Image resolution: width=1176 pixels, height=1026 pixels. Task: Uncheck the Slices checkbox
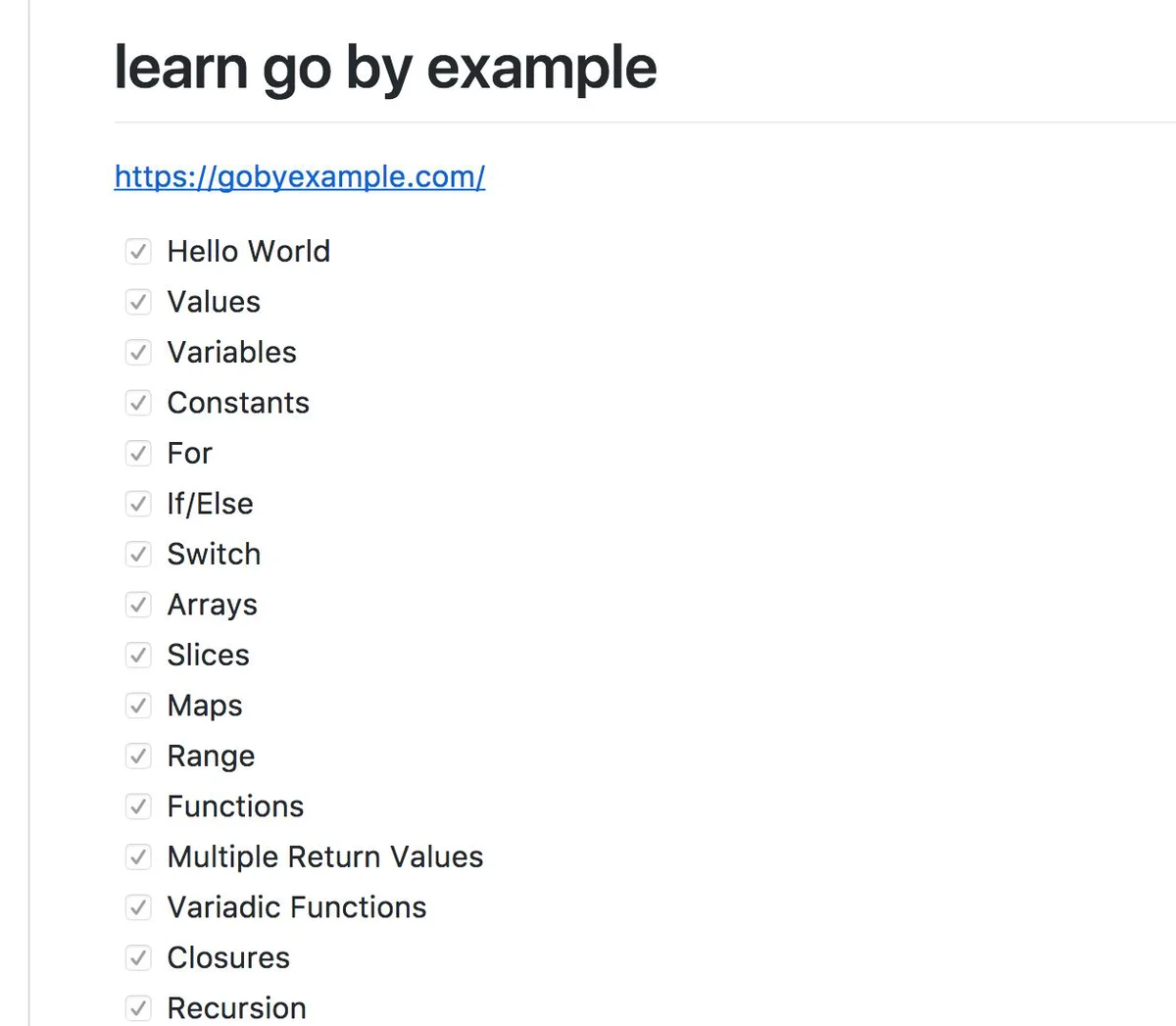[138, 656]
